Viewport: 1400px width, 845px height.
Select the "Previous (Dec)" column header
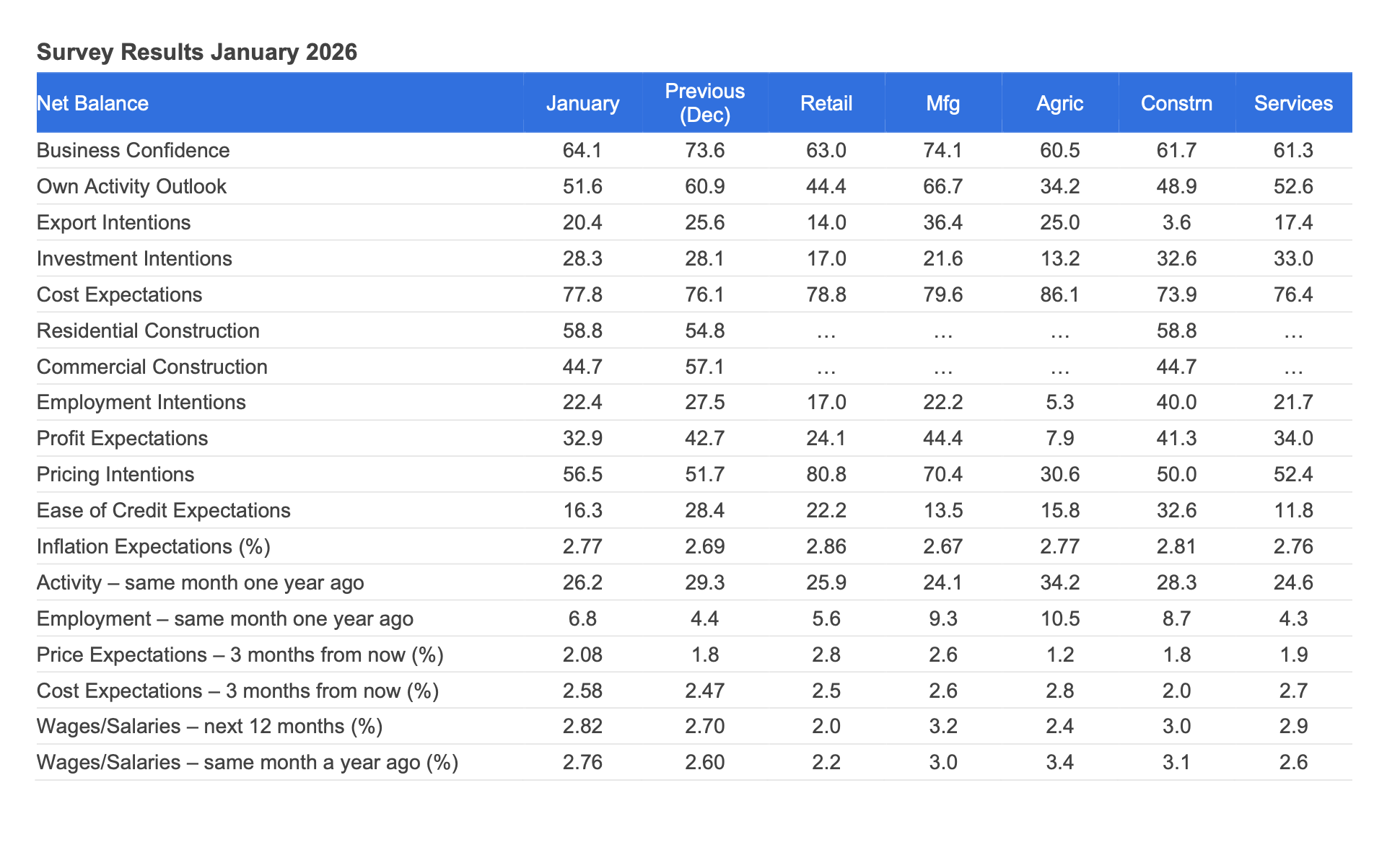(704, 102)
